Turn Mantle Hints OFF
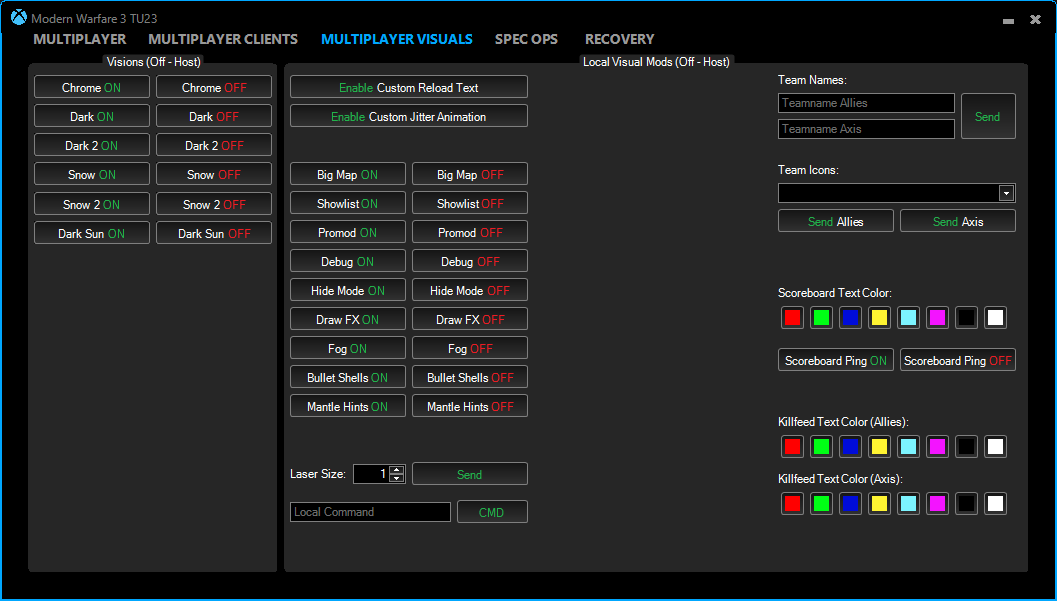The height and width of the screenshot is (601, 1057). (470, 406)
